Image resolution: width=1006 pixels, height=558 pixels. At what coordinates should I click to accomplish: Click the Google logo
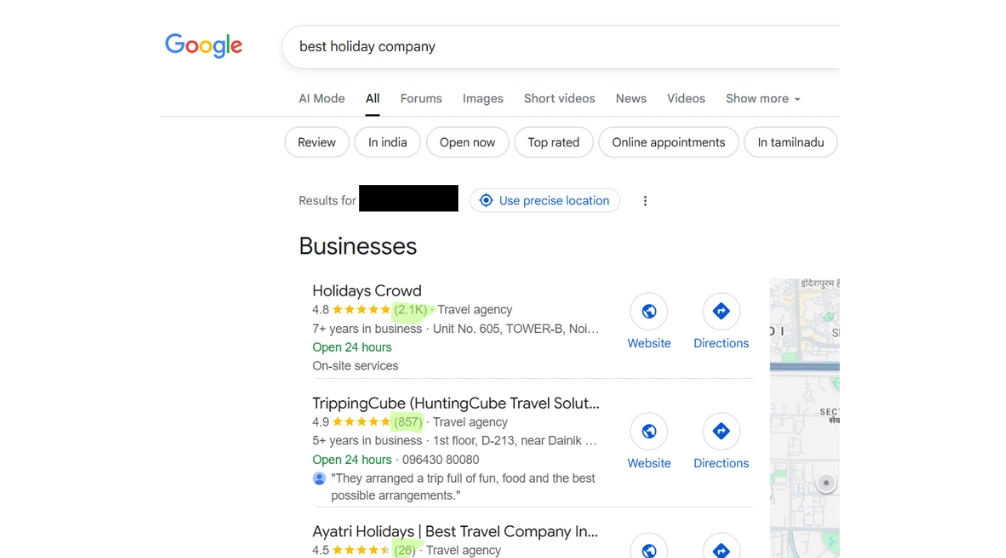pos(203,46)
